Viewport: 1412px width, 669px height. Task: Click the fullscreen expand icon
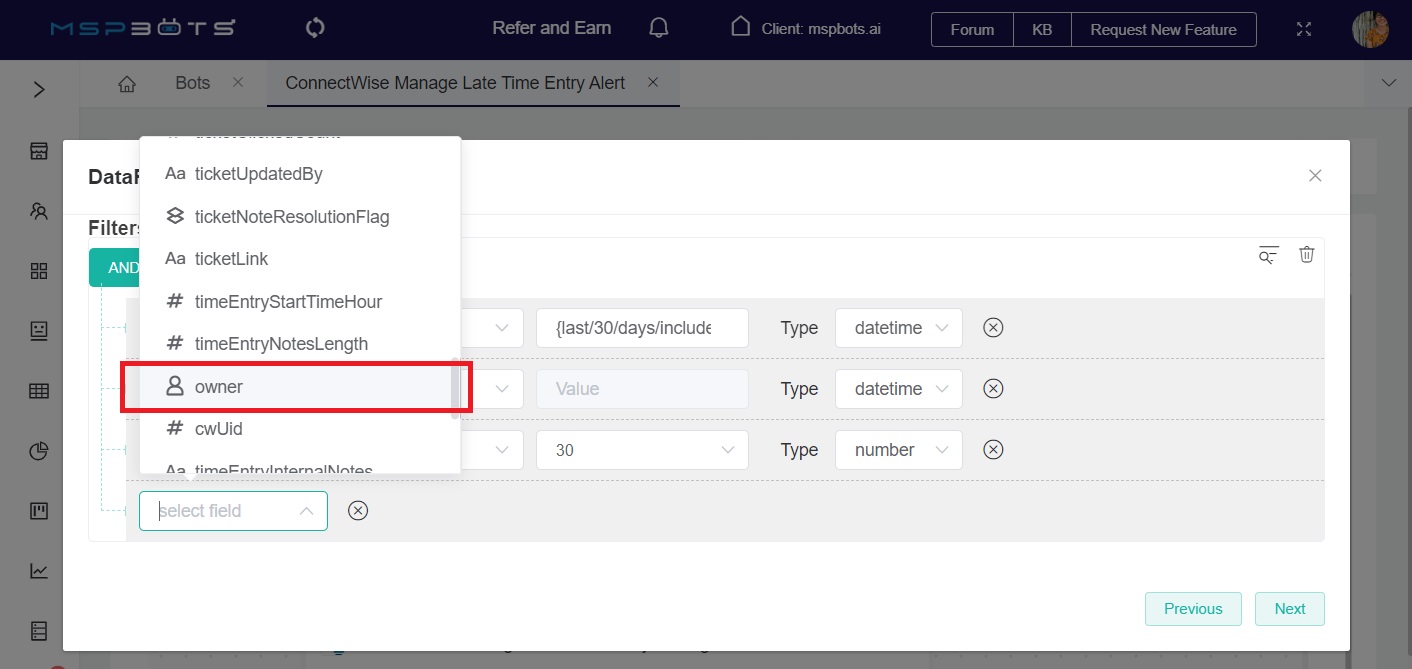pyautogui.click(x=1303, y=29)
